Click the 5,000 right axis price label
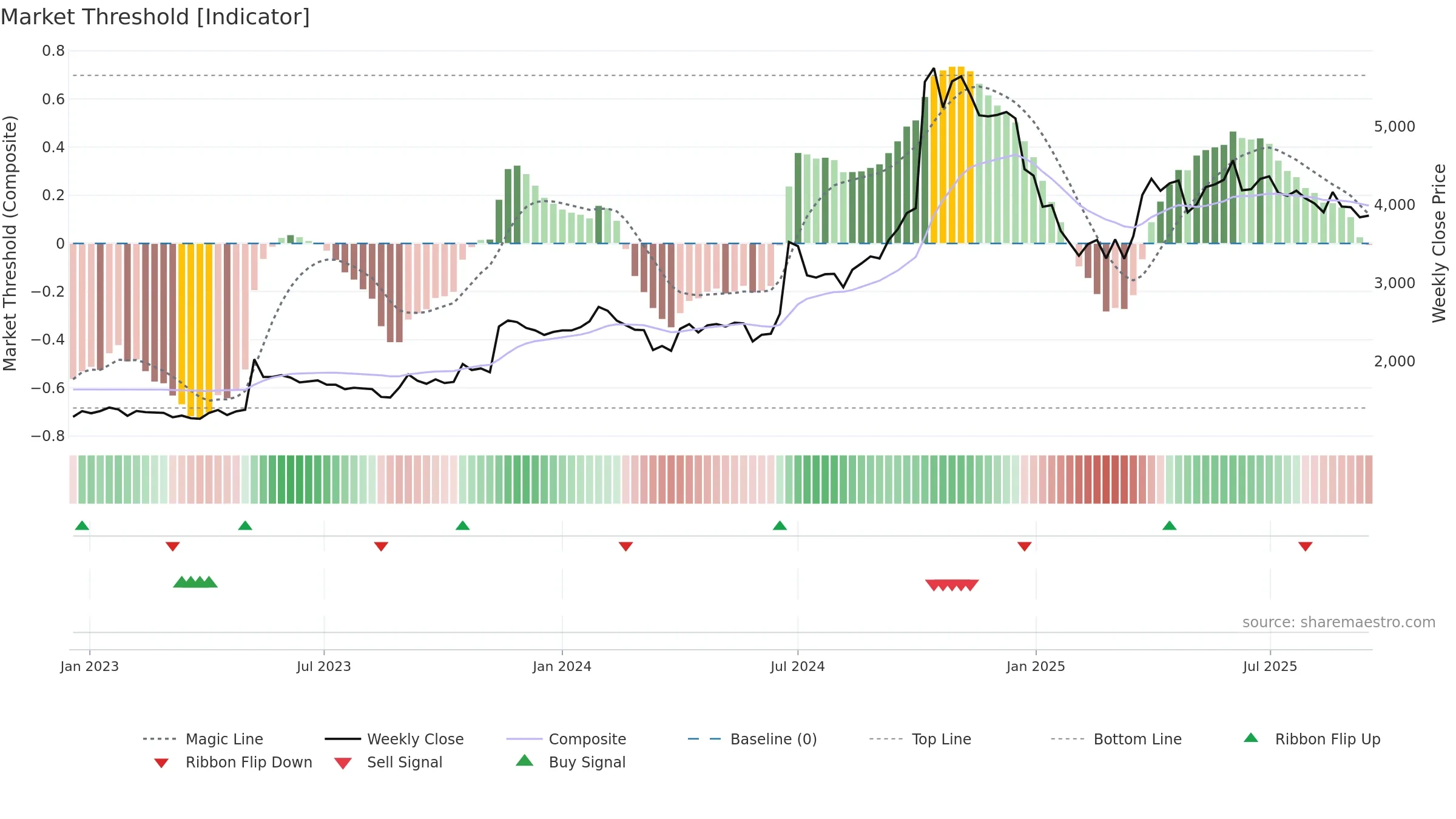The width and height of the screenshot is (1456, 819). pyautogui.click(x=1394, y=127)
